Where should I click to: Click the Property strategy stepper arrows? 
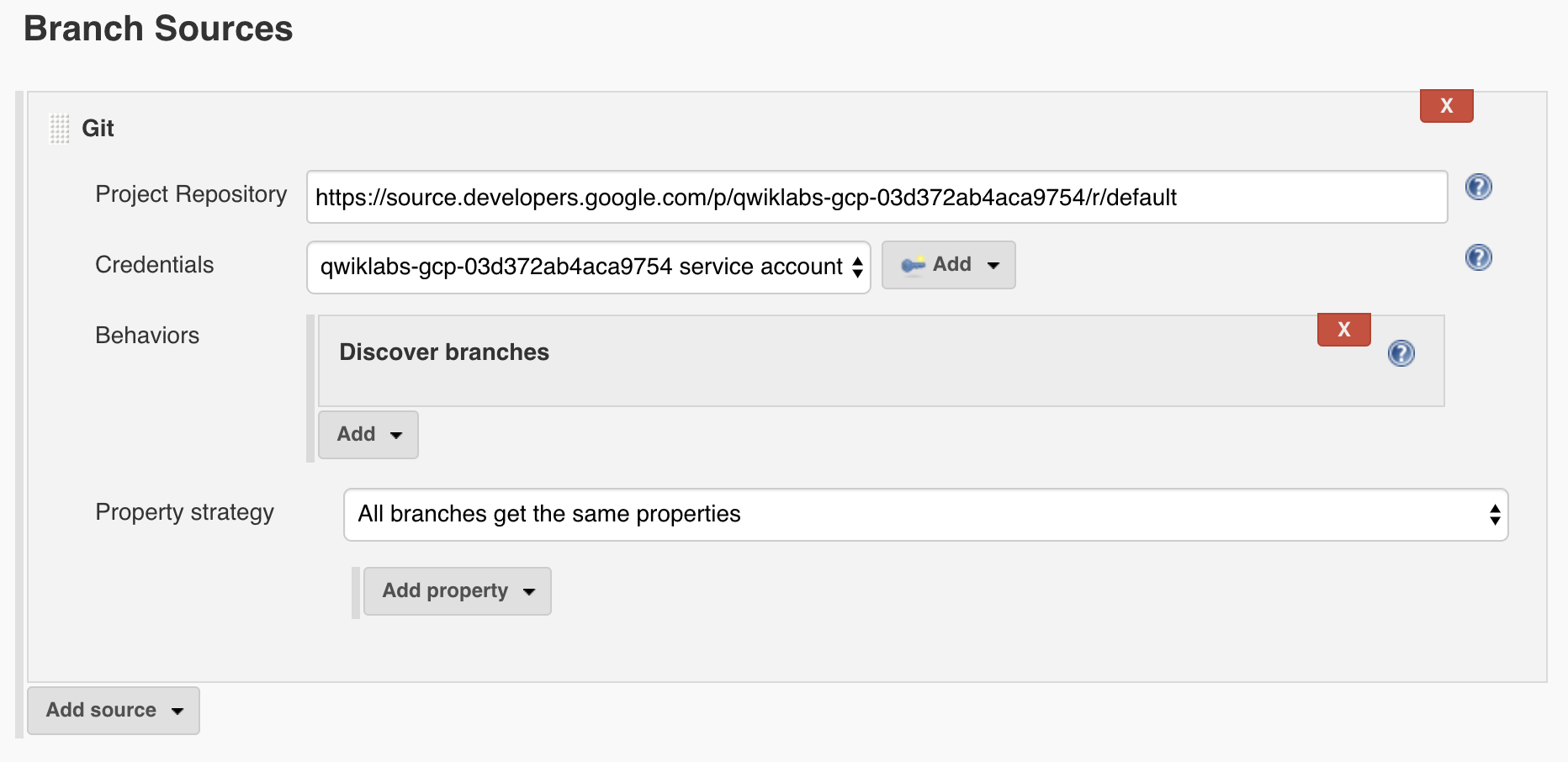click(x=1494, y=514)
